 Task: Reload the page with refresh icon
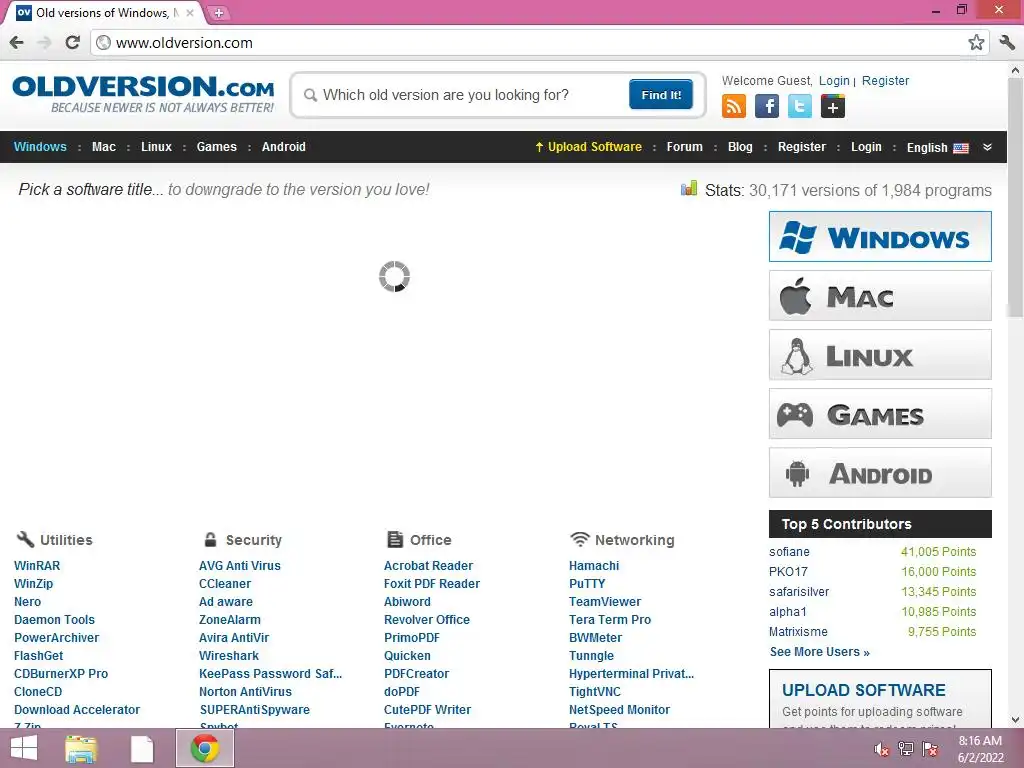pos(72,43)
